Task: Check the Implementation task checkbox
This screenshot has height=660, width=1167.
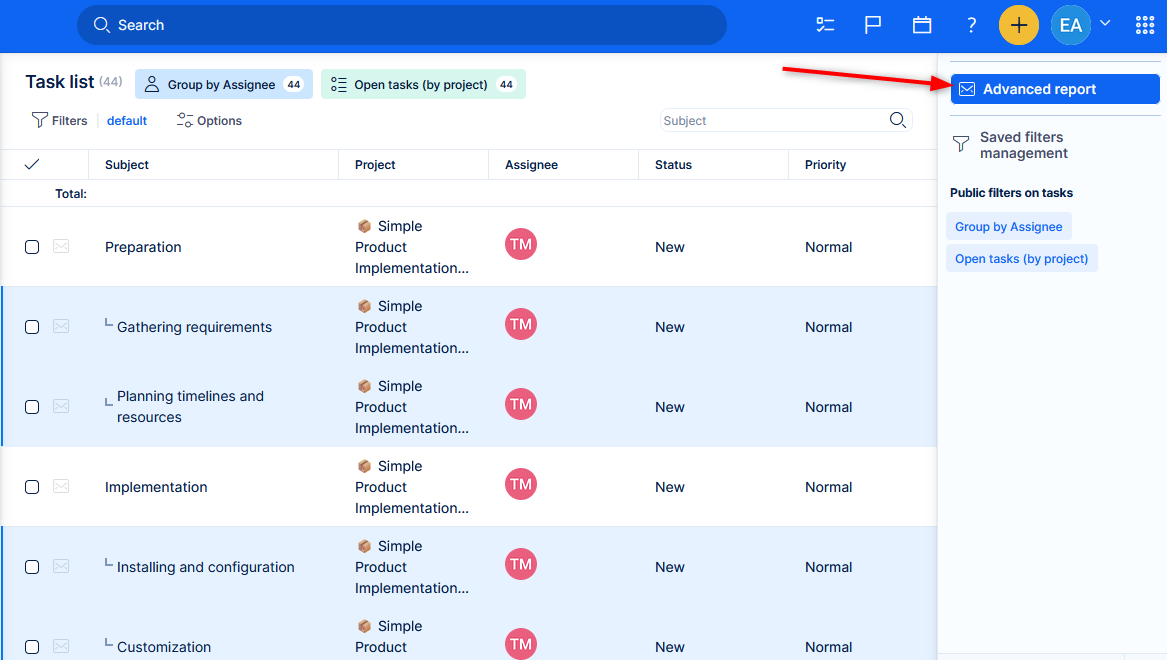Action: (32, 487)
